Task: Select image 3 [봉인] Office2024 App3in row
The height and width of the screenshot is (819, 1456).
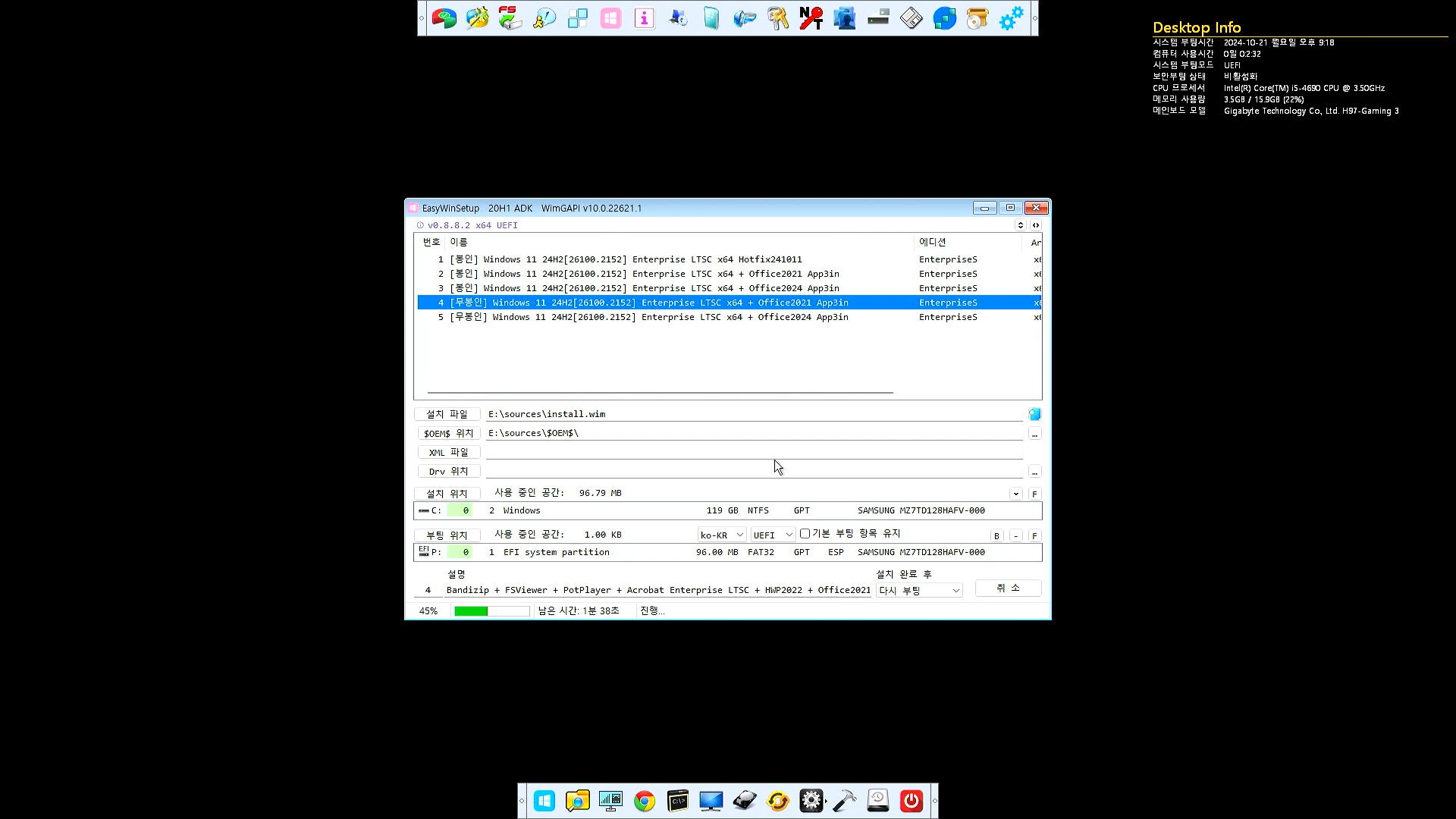Action: coord(729,288)
